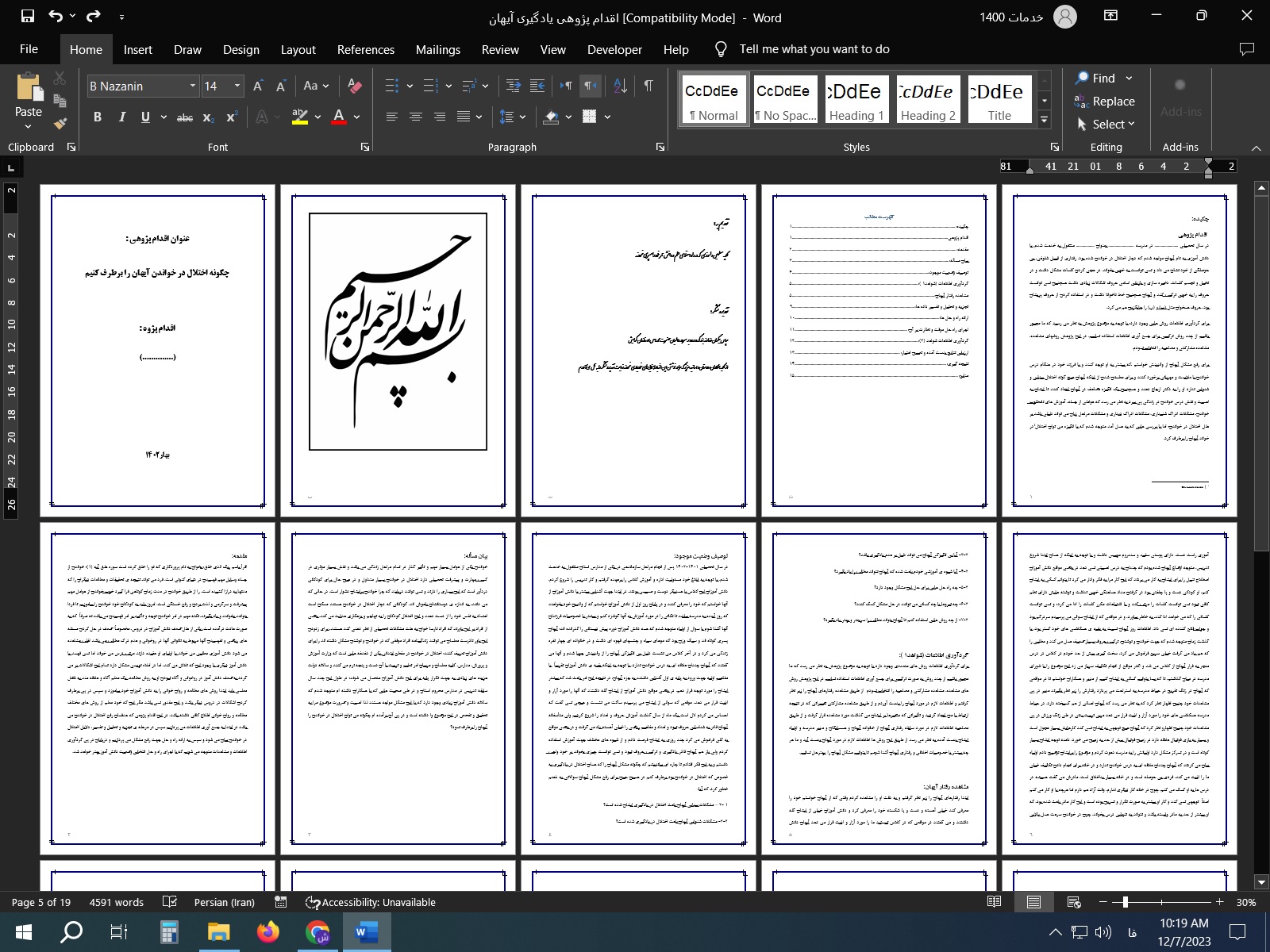Open the font size dropdown

(x=237, y=86)
